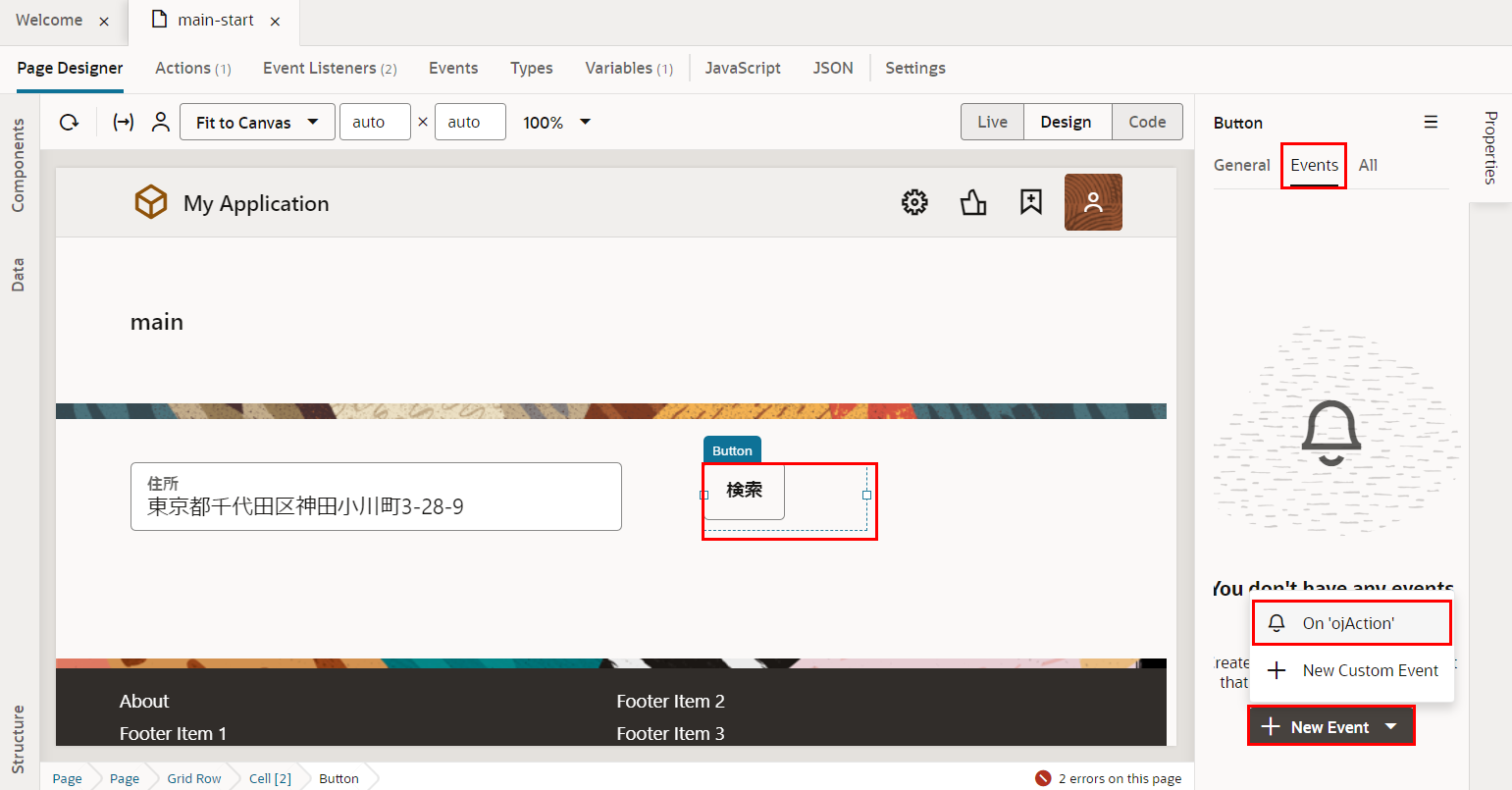Switch to Live mode
The width and height of the screenshot is (1512, 790).
[x=992, y=123]
